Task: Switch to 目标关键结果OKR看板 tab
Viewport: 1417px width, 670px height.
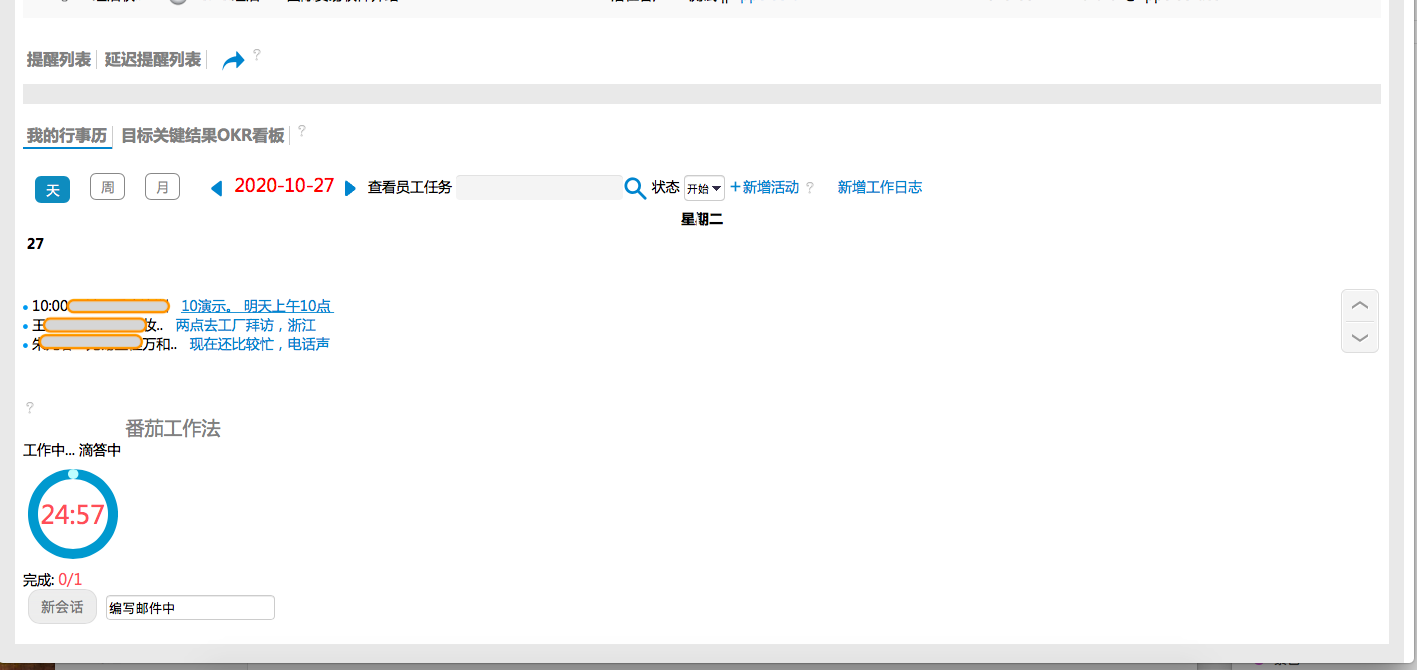Action: point(203,135)
